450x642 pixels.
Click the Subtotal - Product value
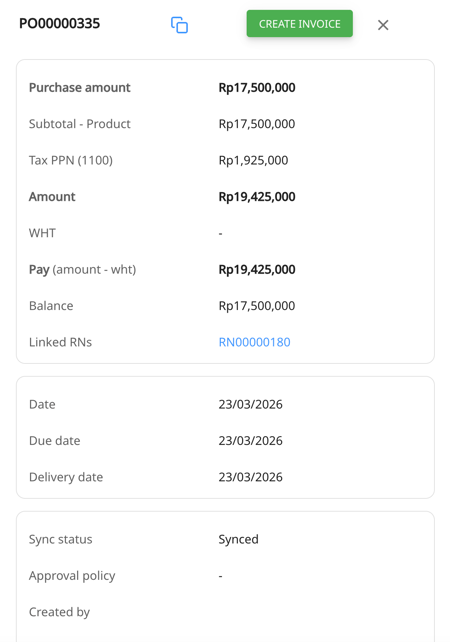click(257, 124)
